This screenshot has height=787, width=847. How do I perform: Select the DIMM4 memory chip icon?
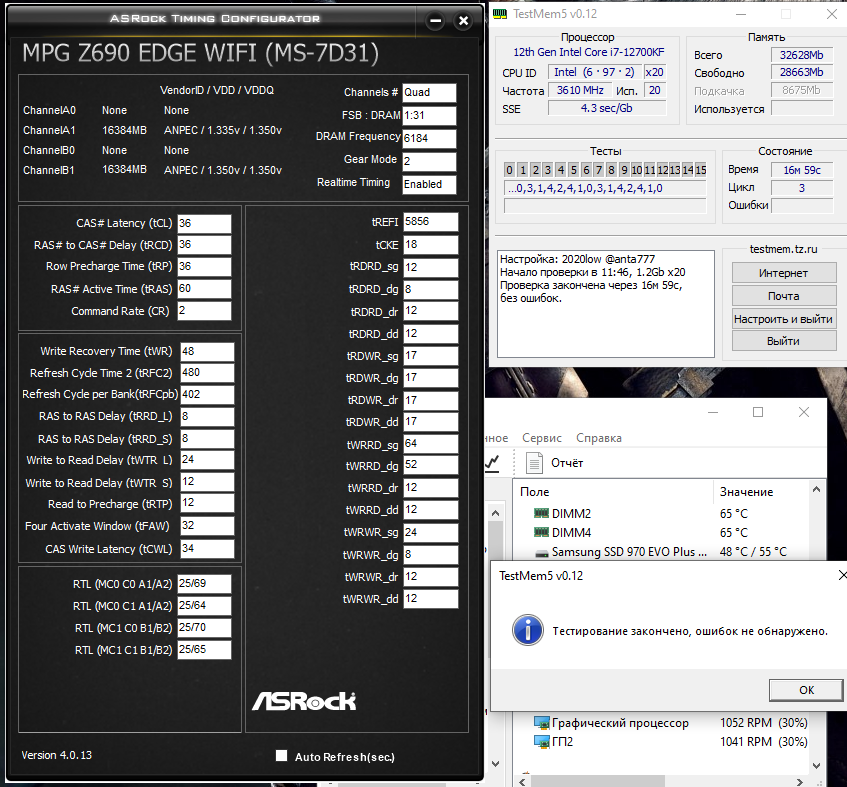point(541,533)
